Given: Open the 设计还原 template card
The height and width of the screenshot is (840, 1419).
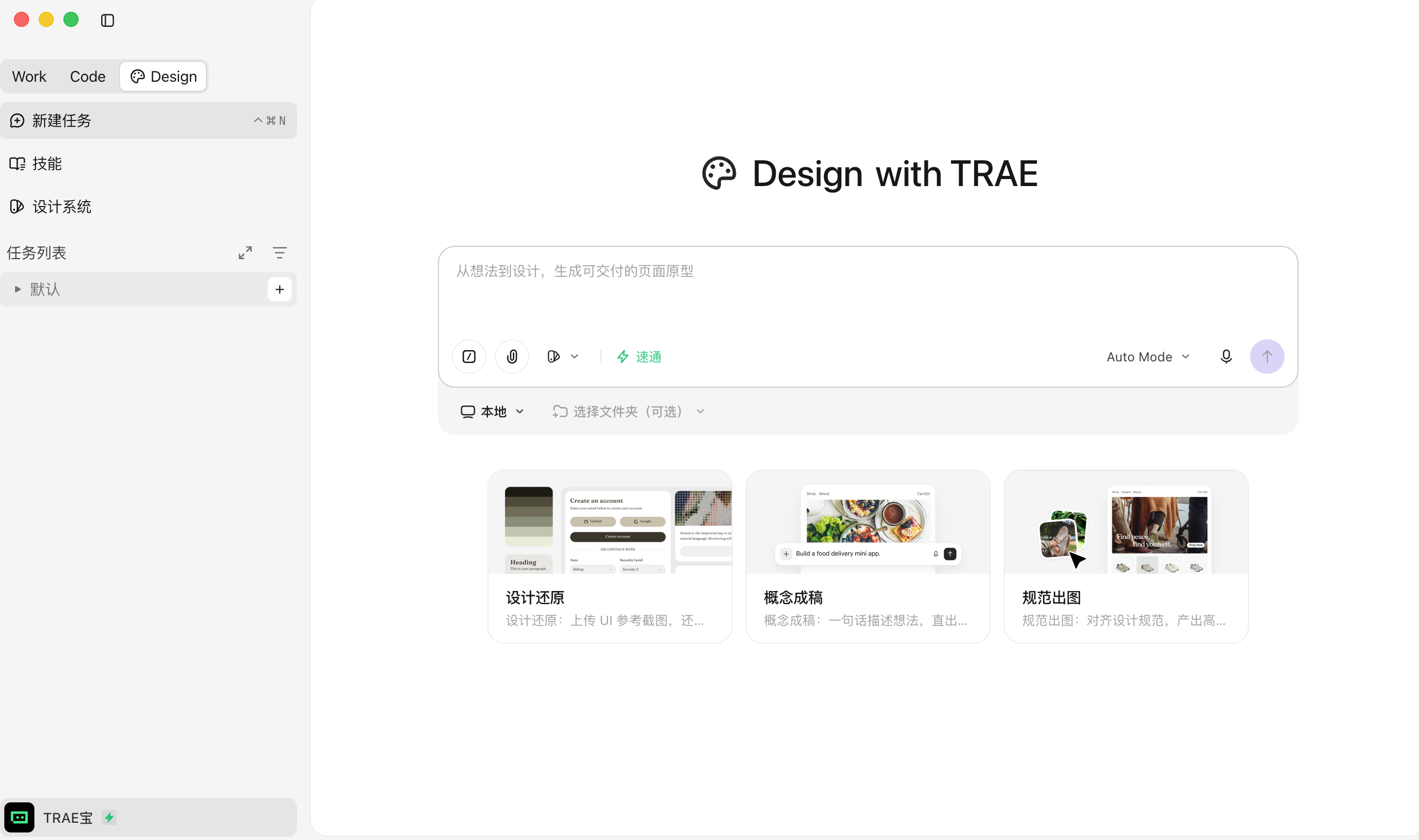Looking at the screenshot, I should 609,557.
